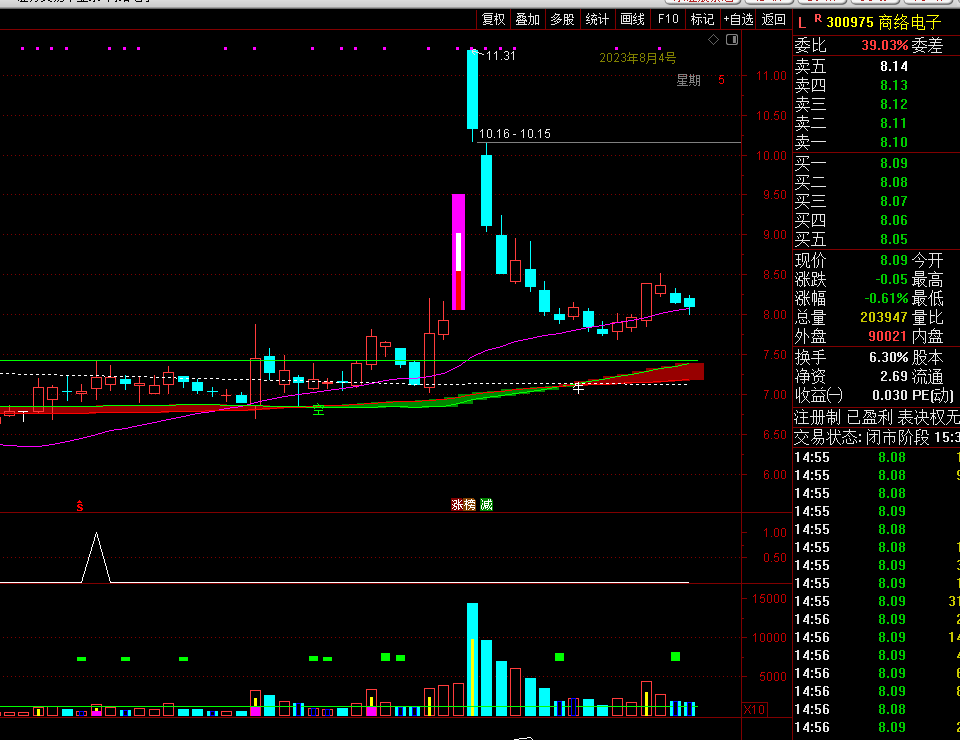Select the 卖四 8.13 quote row
960x740 pixels.
pyautogui.click(x=876, y=85)
